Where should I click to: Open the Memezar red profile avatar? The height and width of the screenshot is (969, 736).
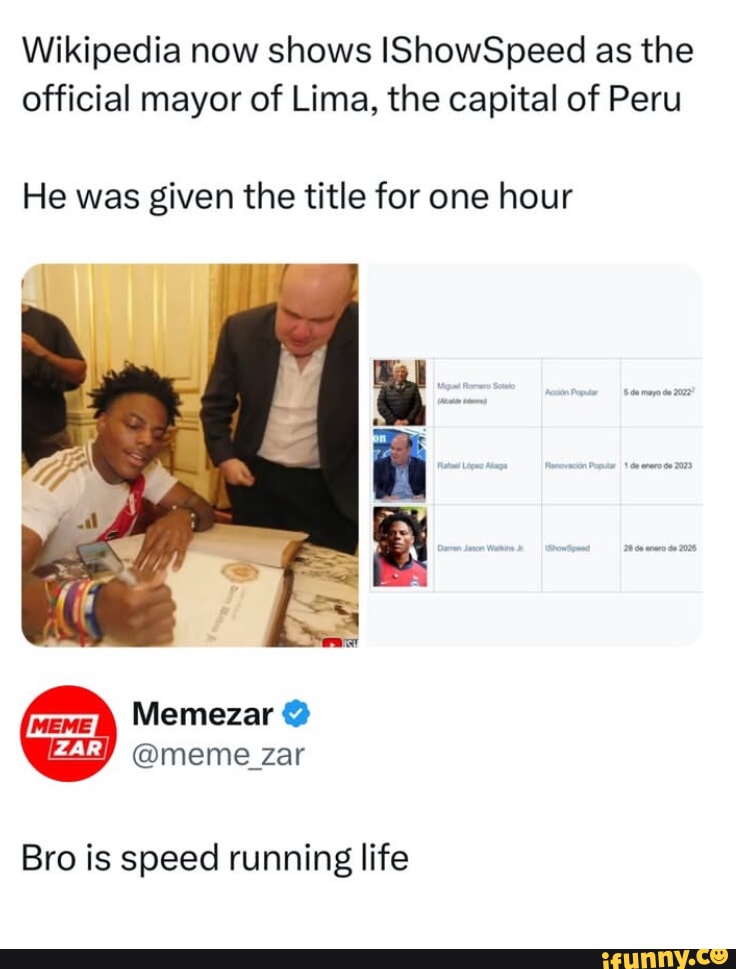(x=69, y=734)
